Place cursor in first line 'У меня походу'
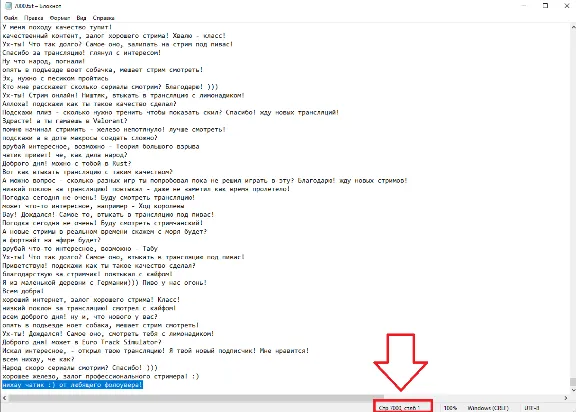Screen dimensions: 576x412 (x=57, y=27)
